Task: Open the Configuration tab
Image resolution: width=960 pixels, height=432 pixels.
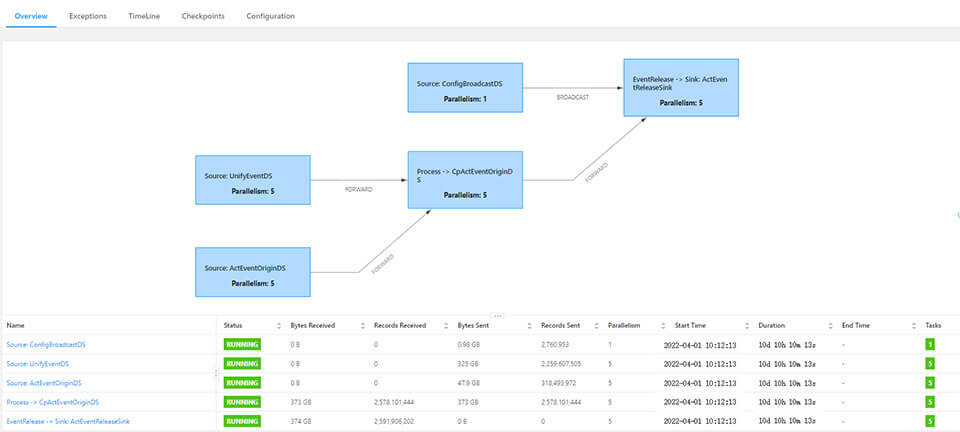Action: (270, 16)
